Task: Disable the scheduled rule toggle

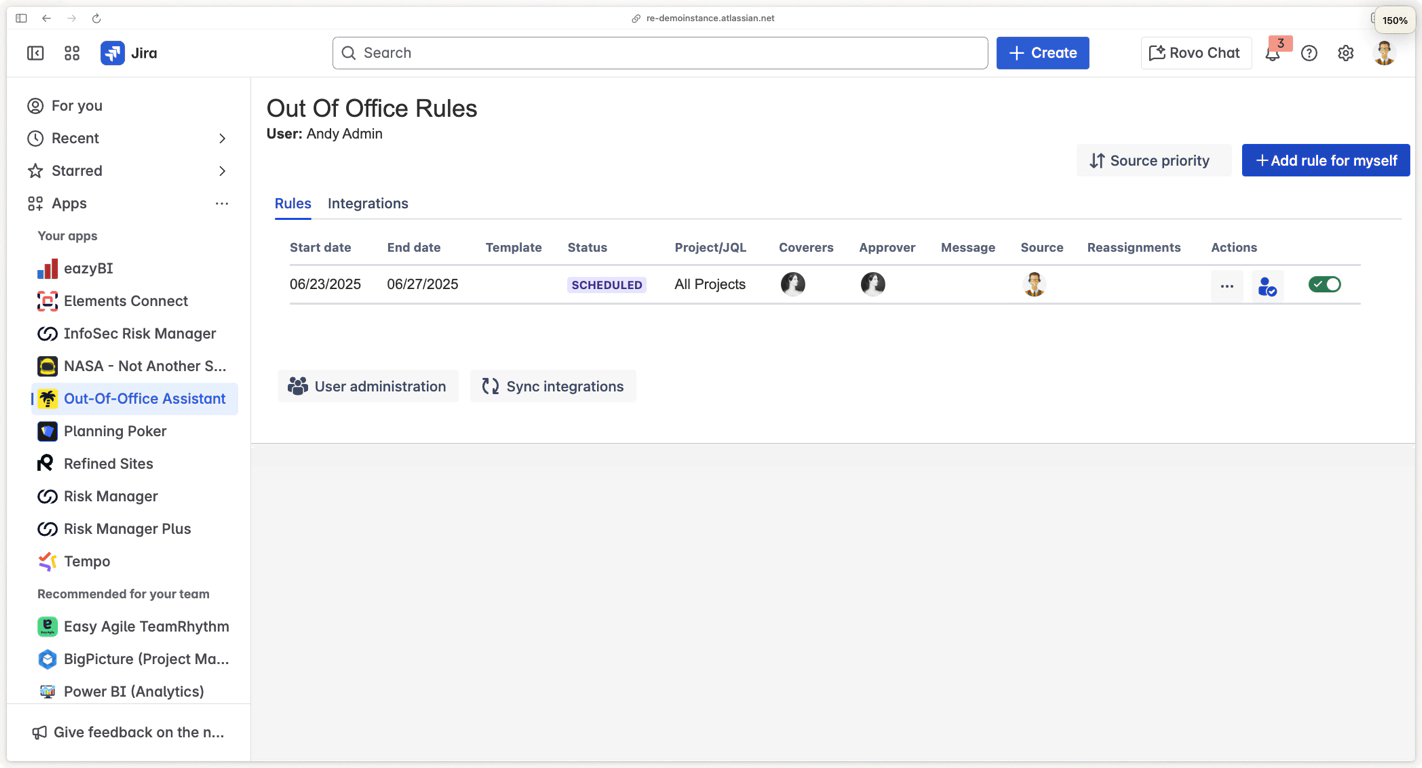Action: tap(1324, 285)
